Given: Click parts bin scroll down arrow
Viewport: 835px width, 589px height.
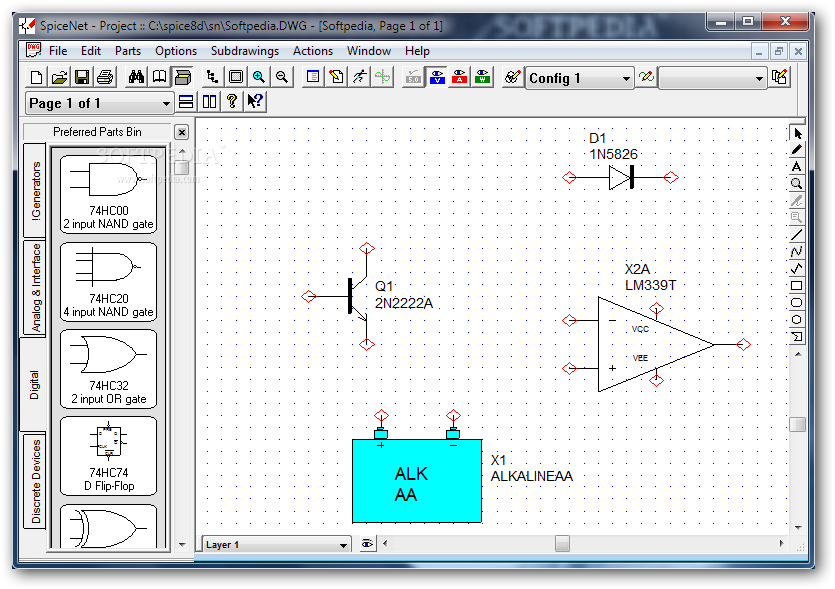Looking at the screenshot, I should tap(182, 544).
